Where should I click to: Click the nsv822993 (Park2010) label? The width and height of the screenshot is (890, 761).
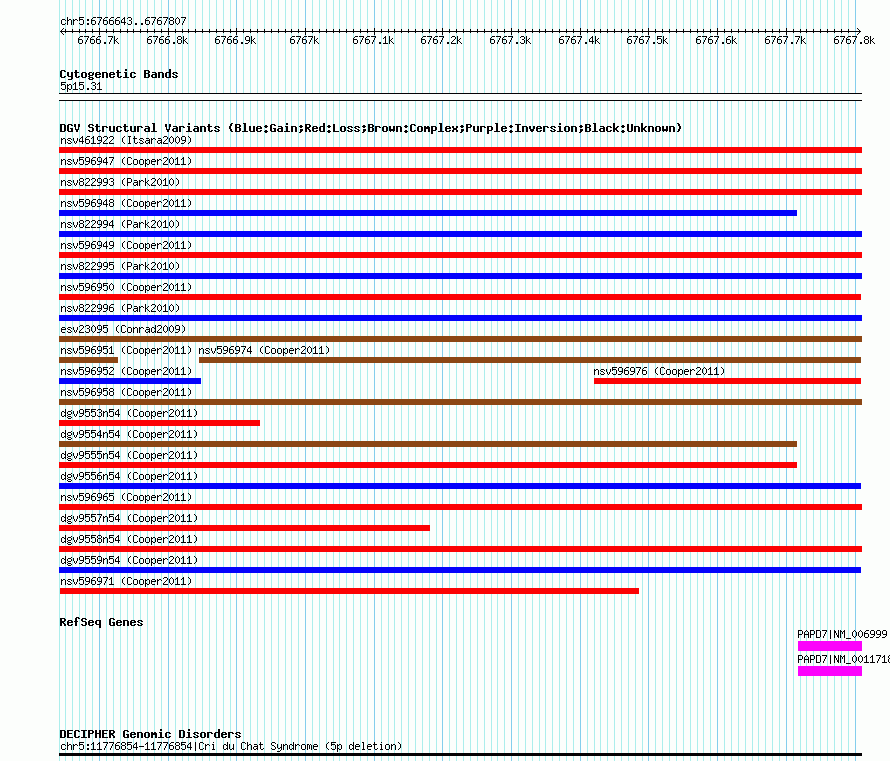click(x=120, y=182)
